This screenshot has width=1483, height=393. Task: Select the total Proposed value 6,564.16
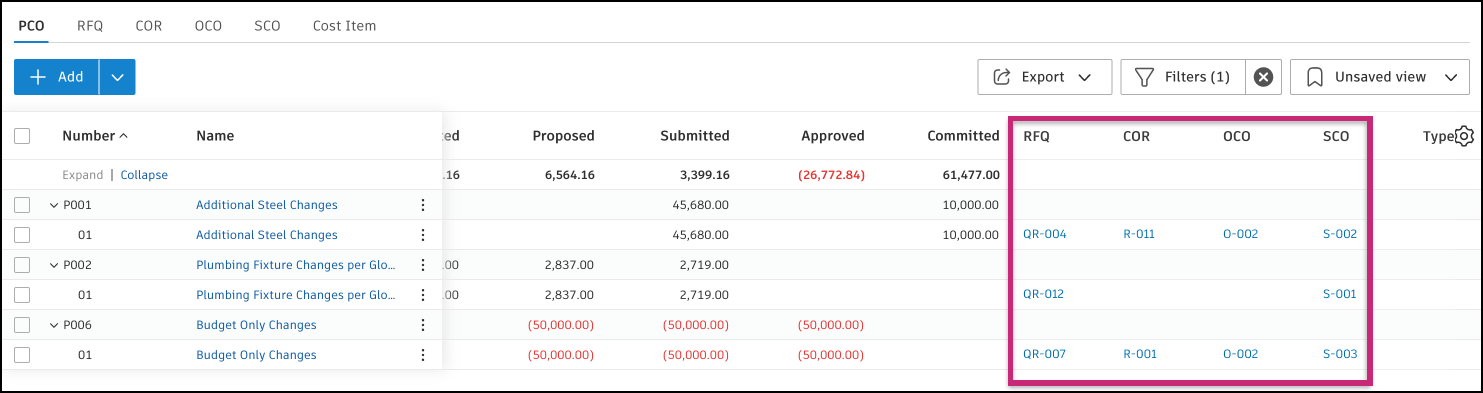(570, 175)
